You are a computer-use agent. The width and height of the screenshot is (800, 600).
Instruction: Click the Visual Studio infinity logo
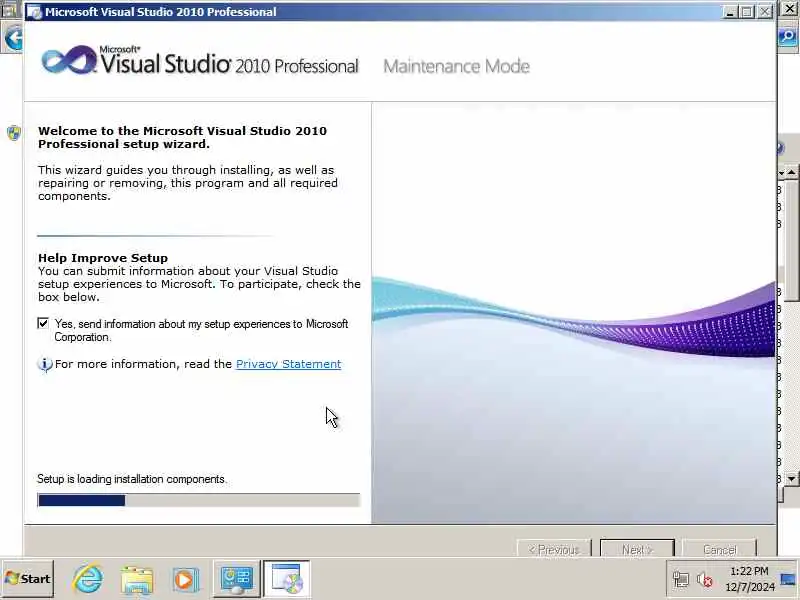(69, 60)
